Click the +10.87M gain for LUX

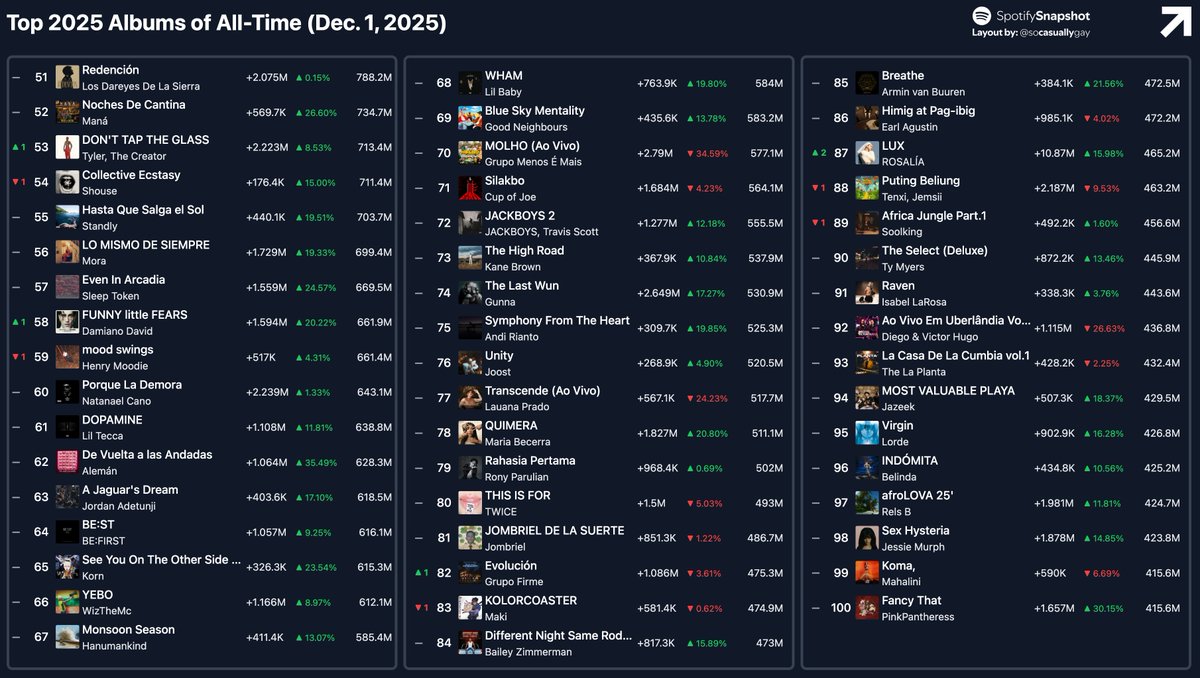1053,154
